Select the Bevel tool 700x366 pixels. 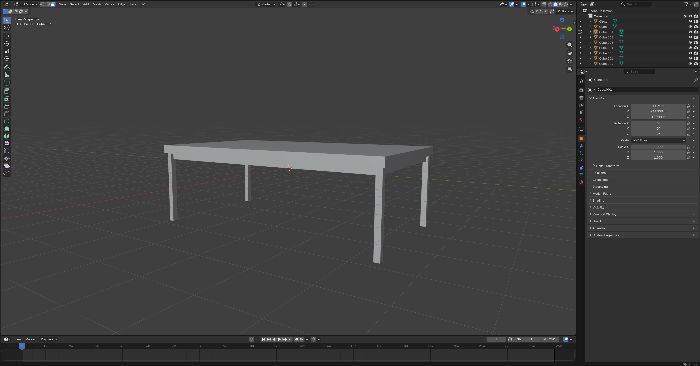tap(7, 106)
